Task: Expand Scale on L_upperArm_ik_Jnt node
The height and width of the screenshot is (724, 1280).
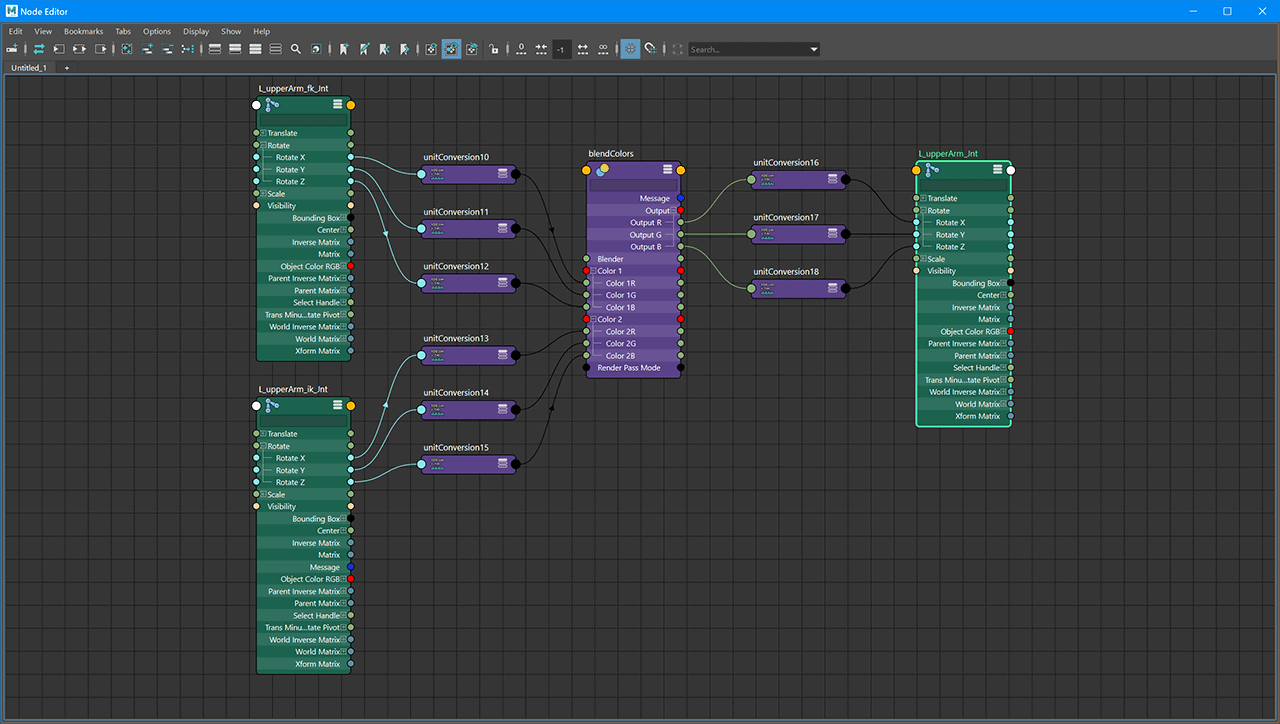Action: tap(264, 494)
